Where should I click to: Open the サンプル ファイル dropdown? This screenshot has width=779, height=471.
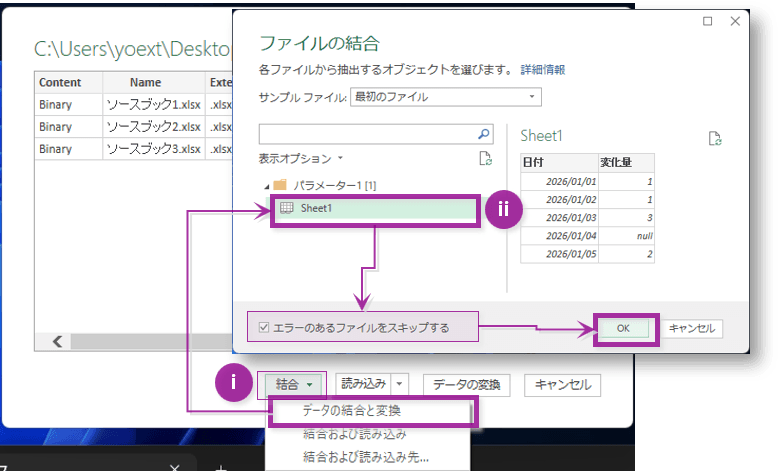coord(446,97)
